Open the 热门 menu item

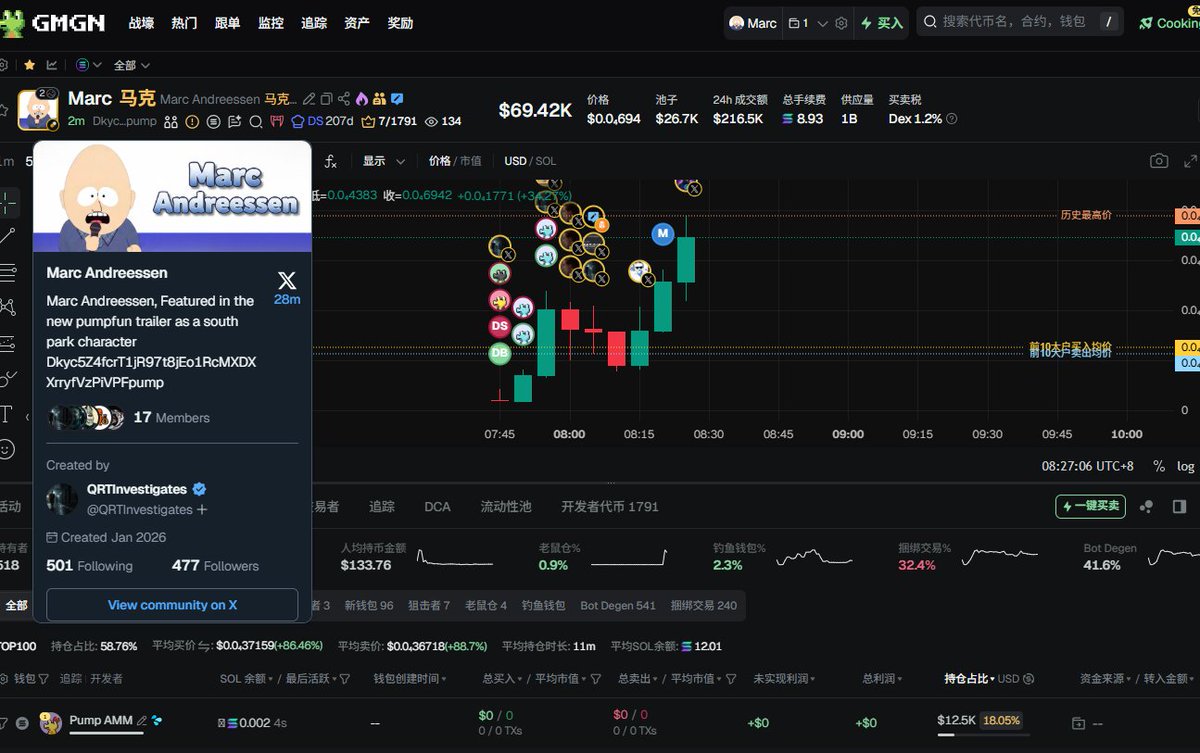(184, 23)
